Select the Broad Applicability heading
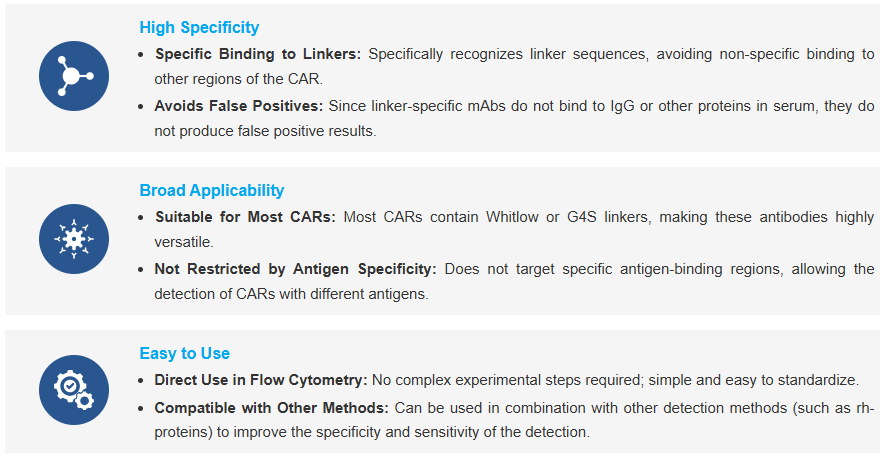The width and height of the screenshot is (885, 456). [212, 190]
